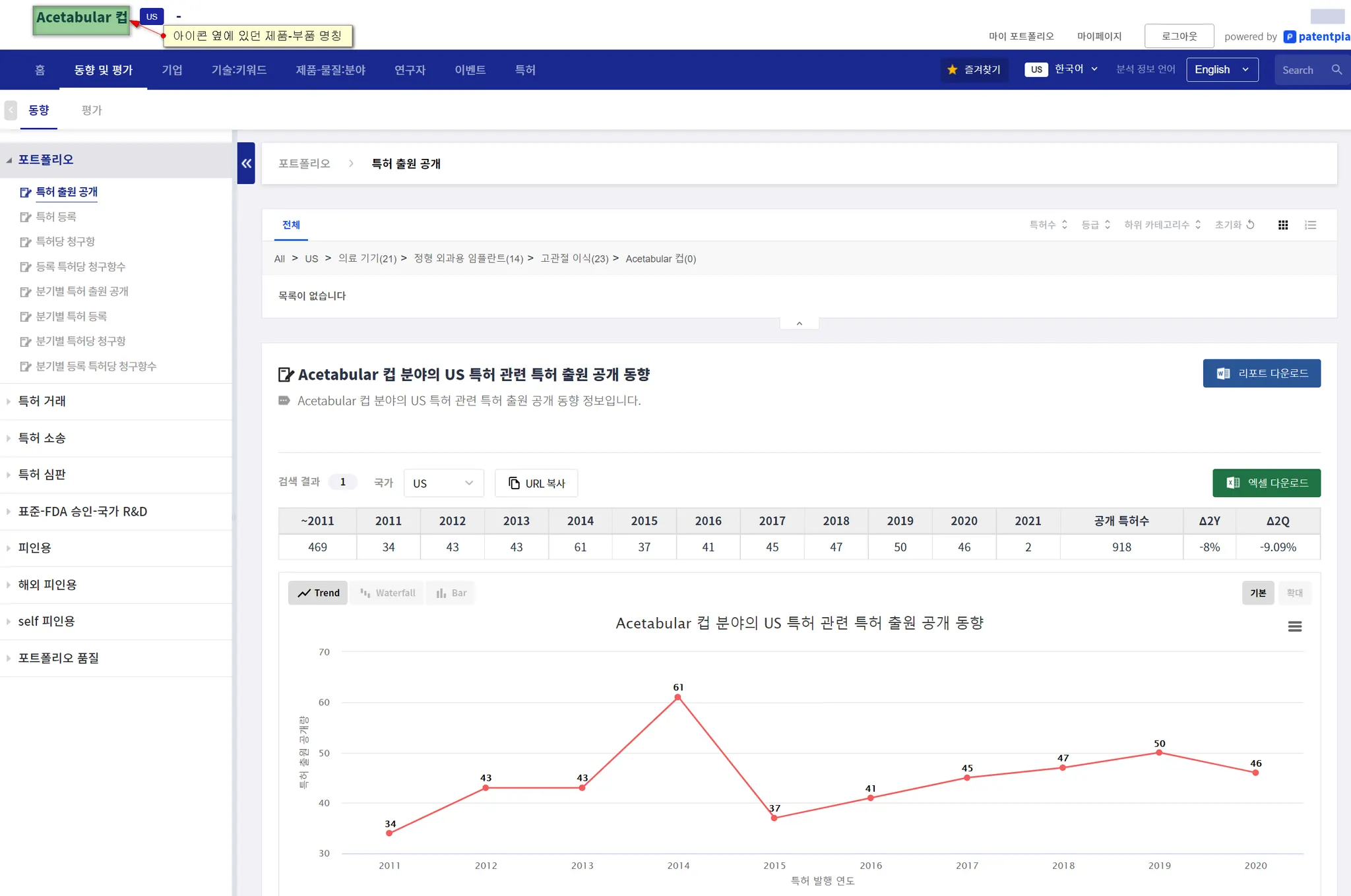Expand the 특허 거래 sidebar section
The height and width of the screenshot is (896, 1351).
tap(42, 401)
